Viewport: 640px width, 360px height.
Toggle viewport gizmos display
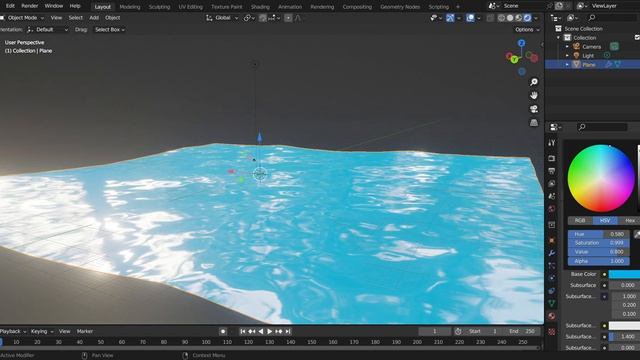(450, 18)
